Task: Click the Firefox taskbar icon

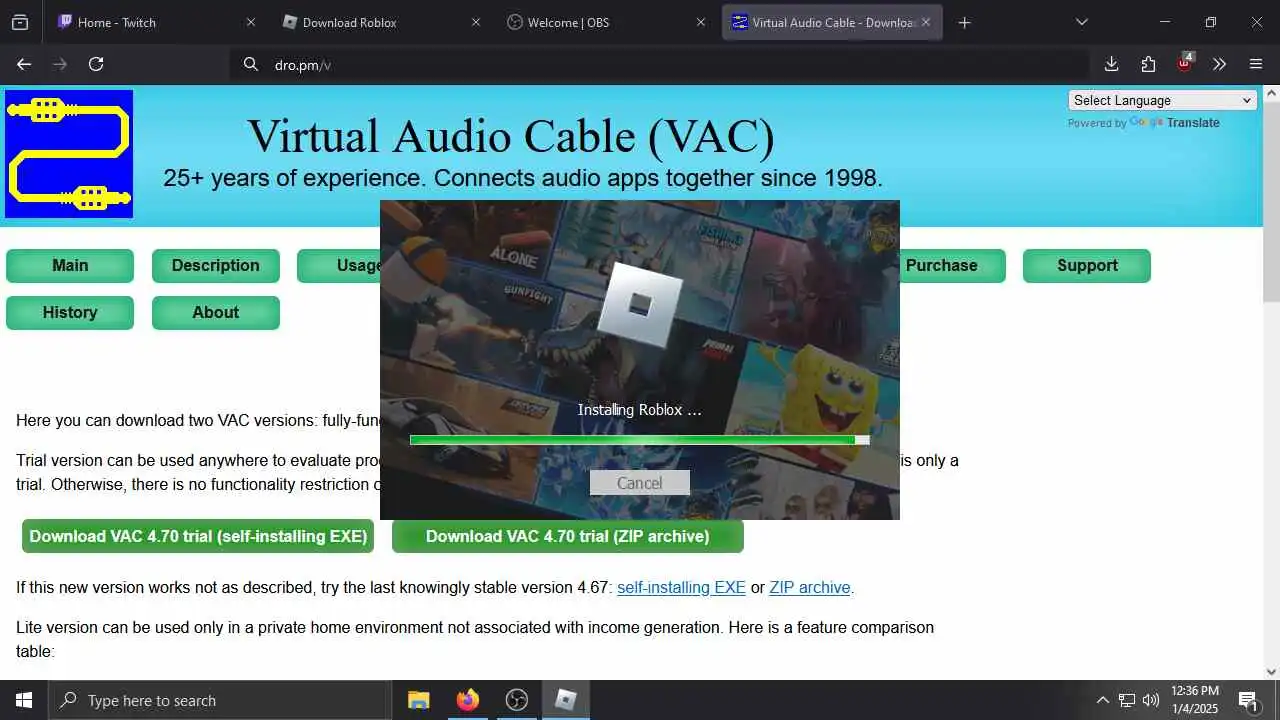Action: [467, 700]
